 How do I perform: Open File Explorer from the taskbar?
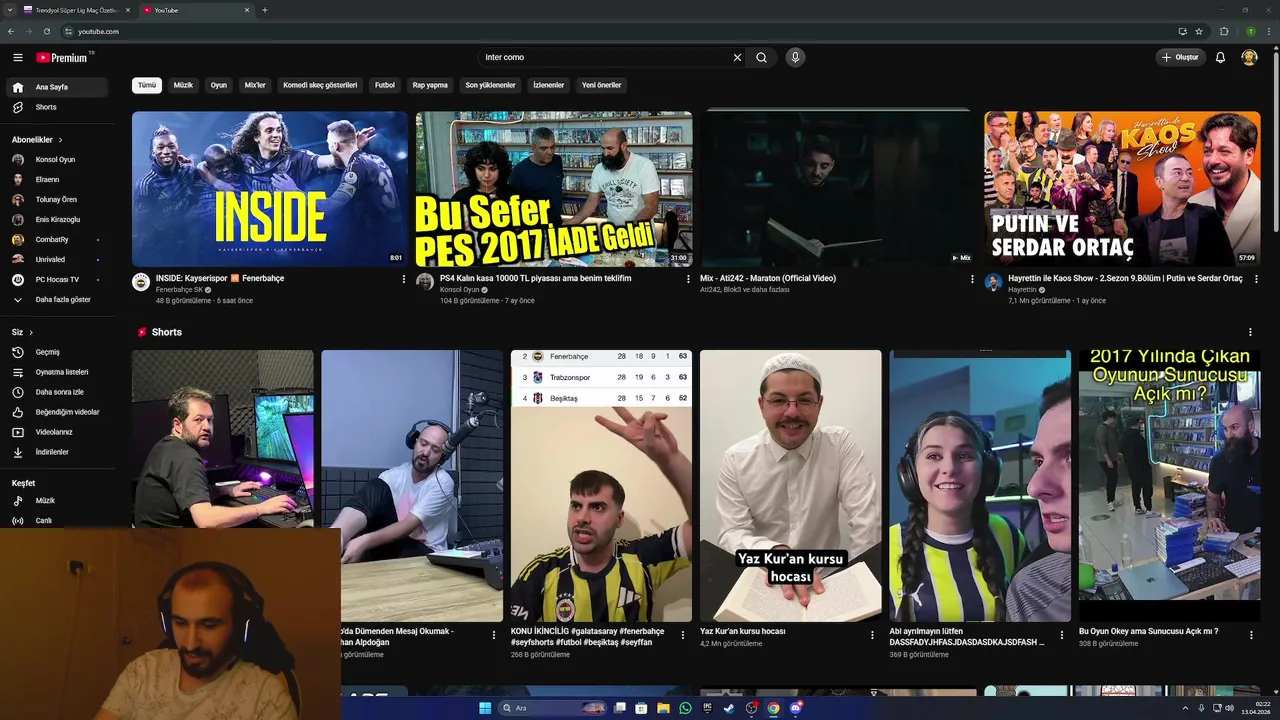[x=663, y=708]
